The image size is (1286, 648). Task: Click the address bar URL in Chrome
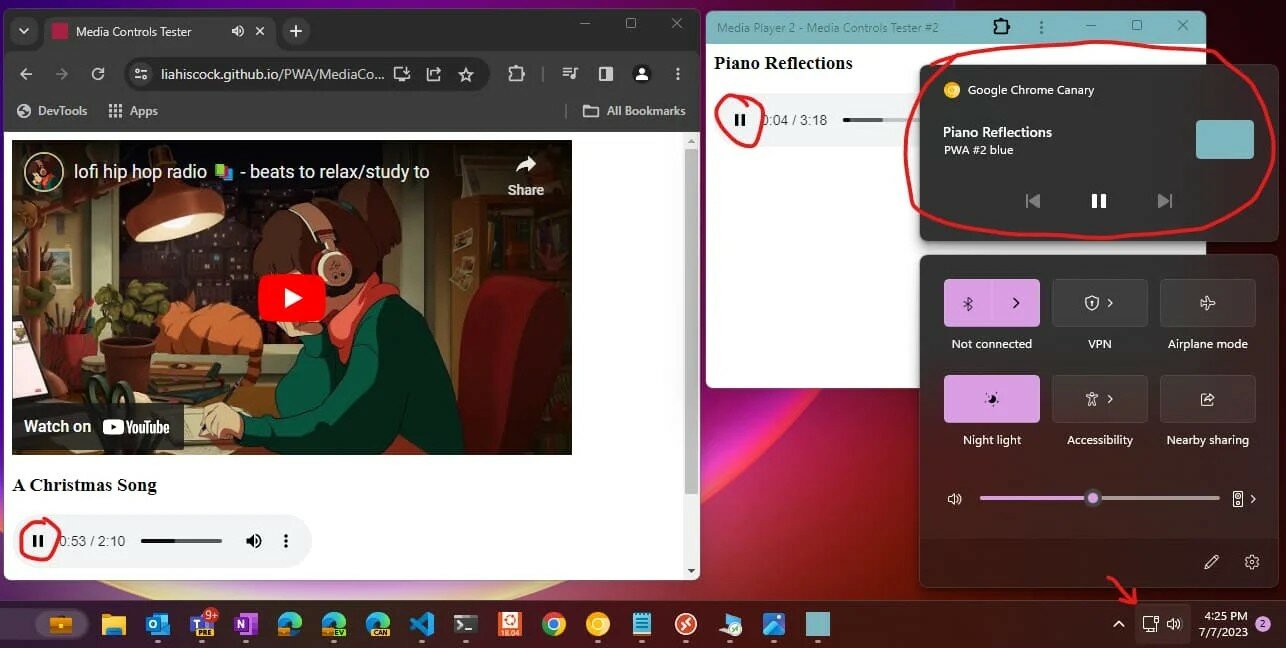273,74
